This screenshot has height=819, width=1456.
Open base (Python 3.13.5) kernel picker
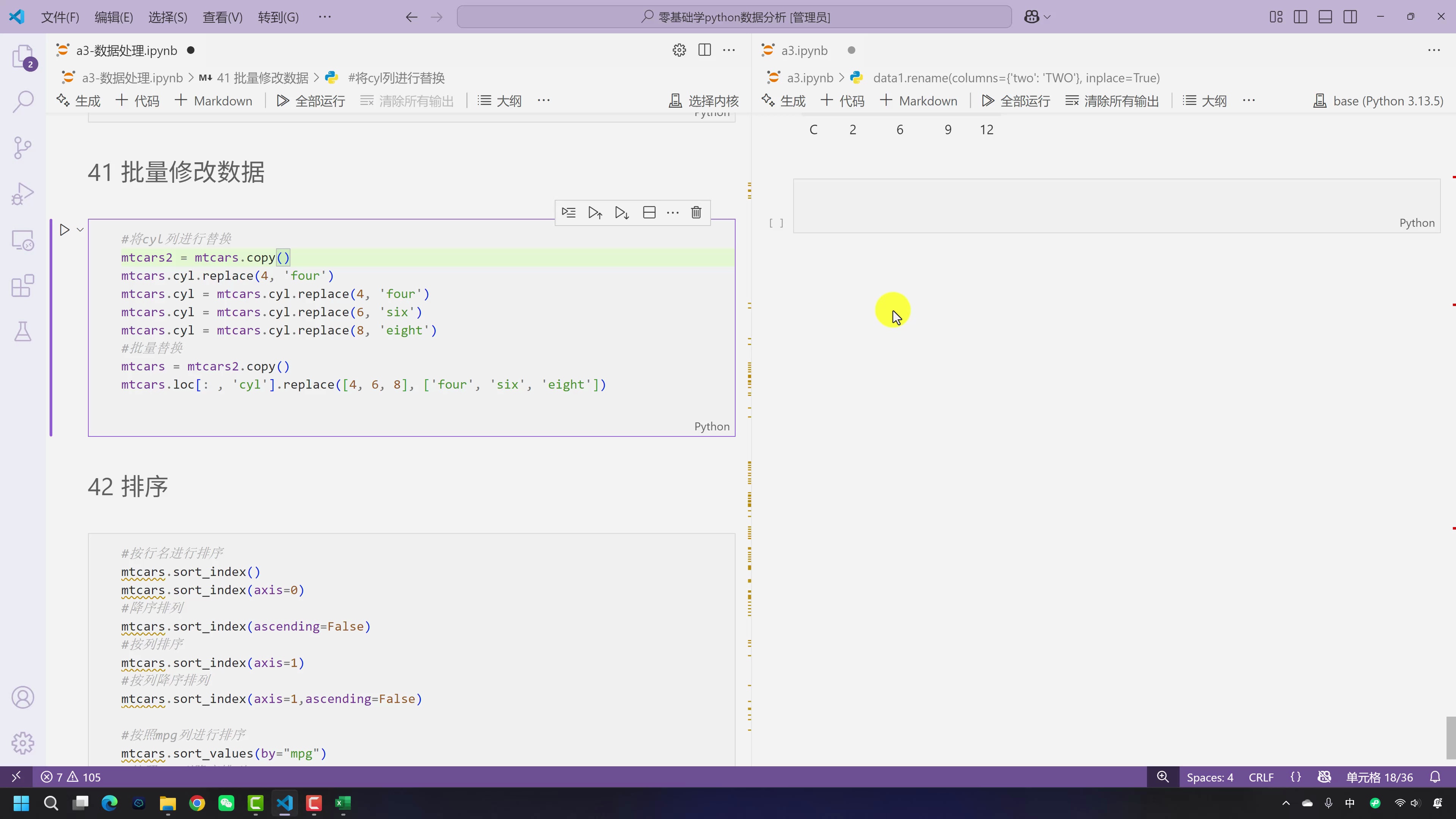(1379, 100)
